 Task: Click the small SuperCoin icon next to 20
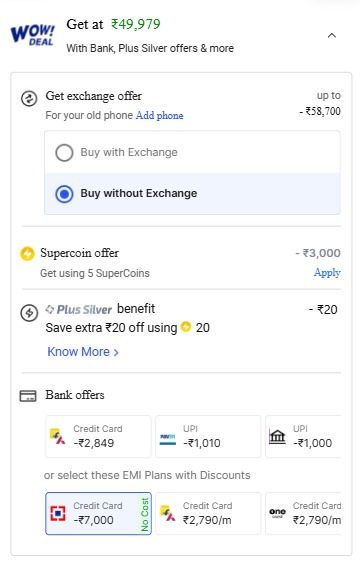point(186,327)
